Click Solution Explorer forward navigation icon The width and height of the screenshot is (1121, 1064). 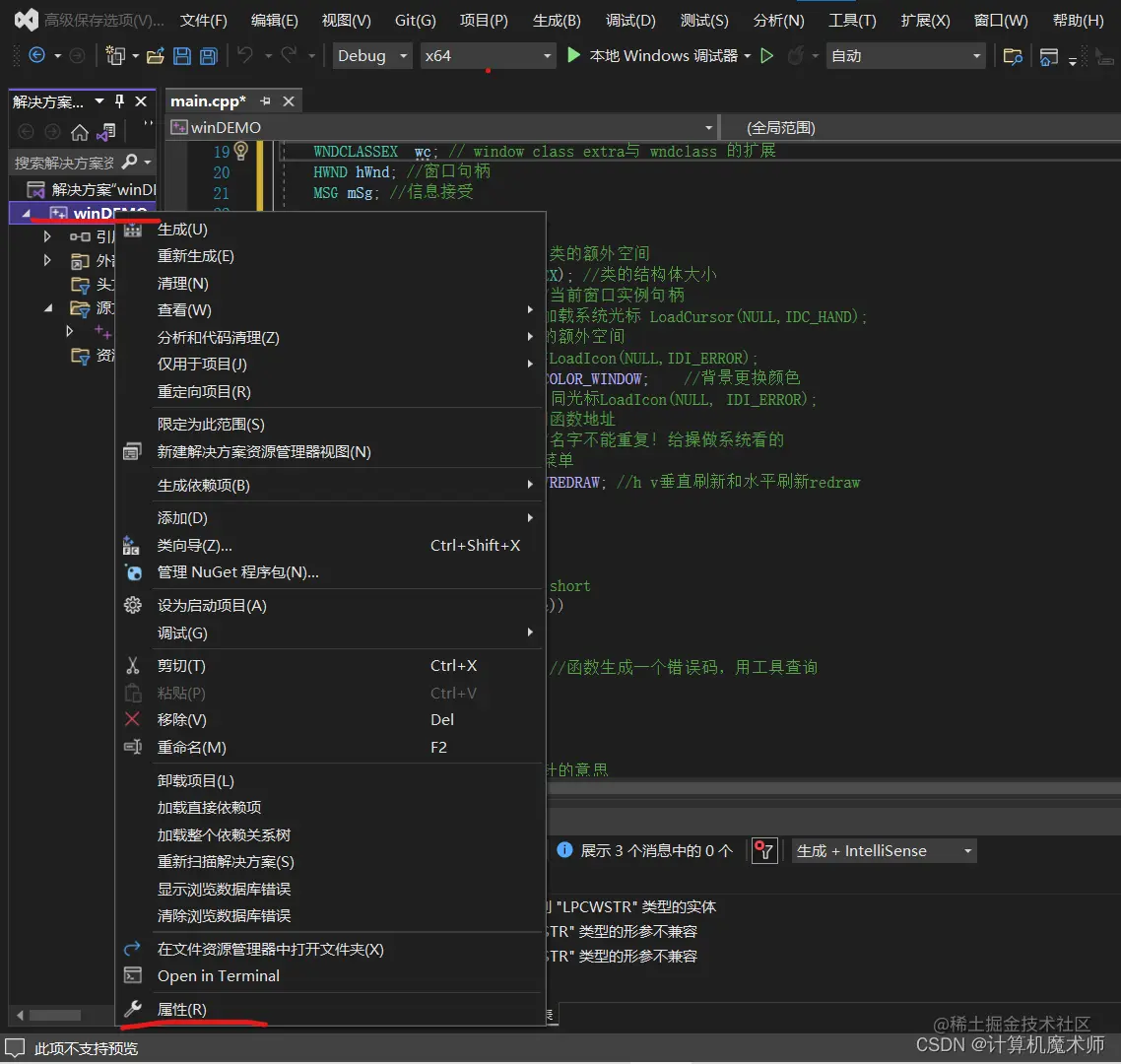[x=52, y=132]
